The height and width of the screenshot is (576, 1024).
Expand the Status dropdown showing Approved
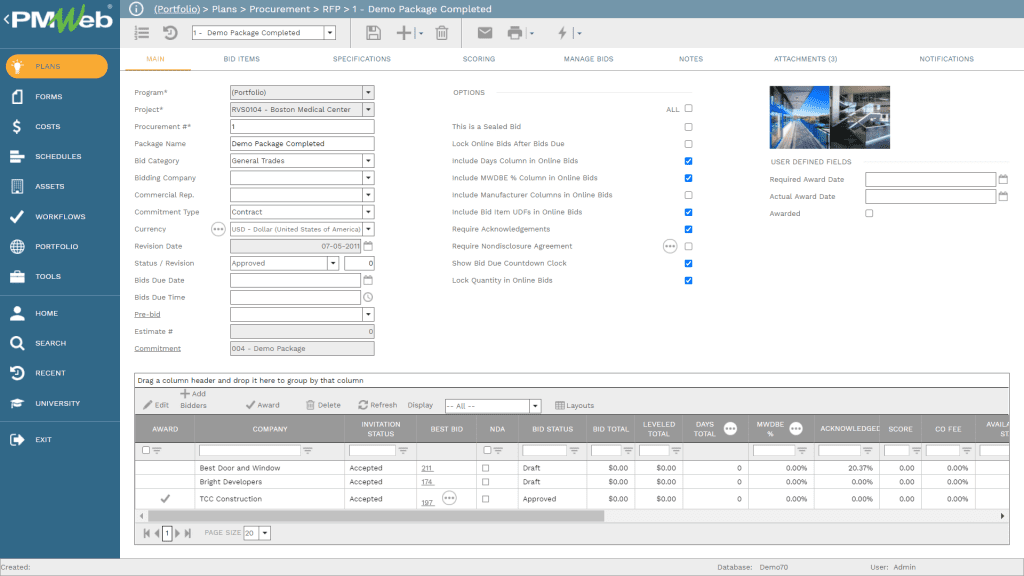click(333, 263)
